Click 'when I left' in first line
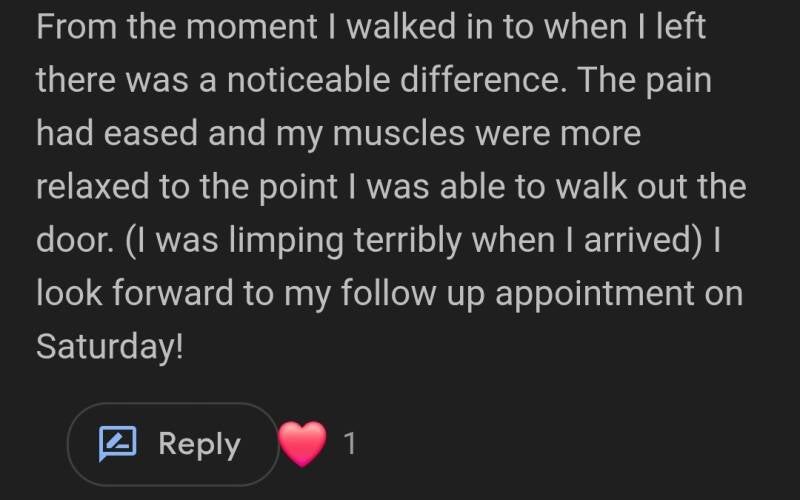Image resolution: width=800 pixels, height=500 pixels. tap(625, 26)
